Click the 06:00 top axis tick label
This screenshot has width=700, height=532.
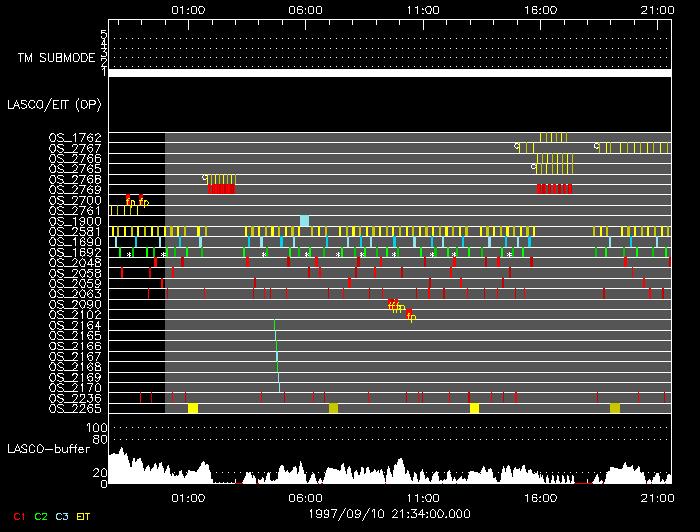[x=305, y=9]
